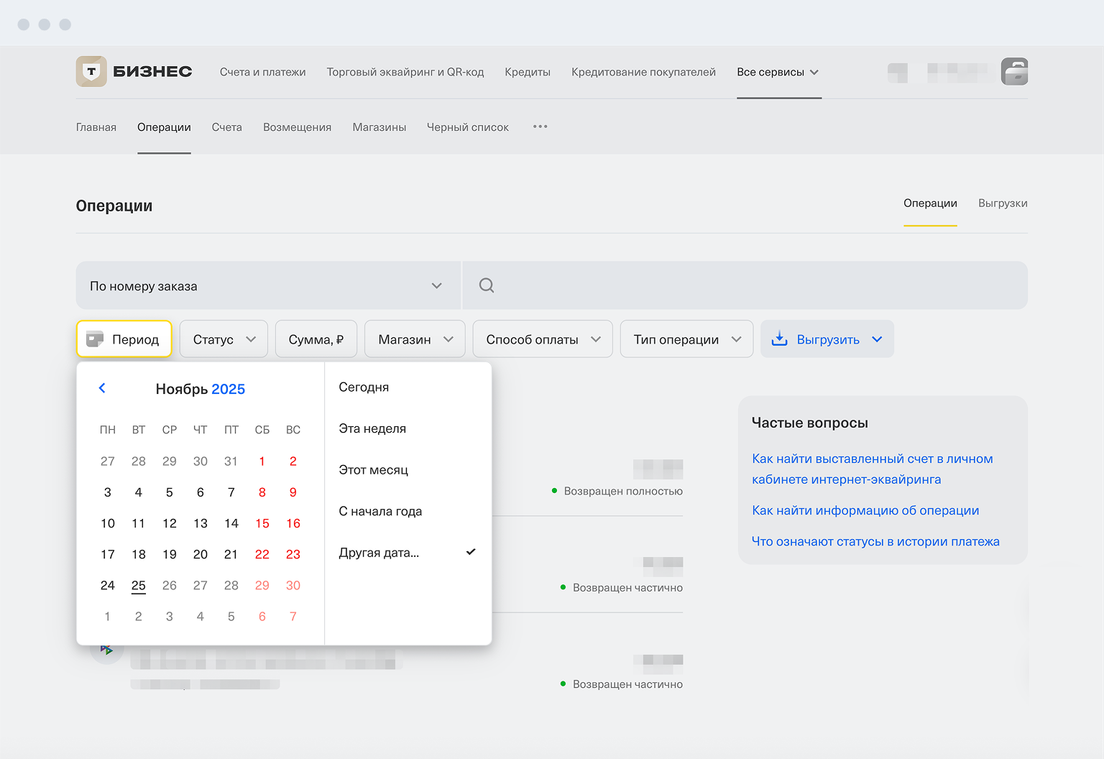Open the Возмещения navigation tab

pyautogui.click(x=297, y=127)
